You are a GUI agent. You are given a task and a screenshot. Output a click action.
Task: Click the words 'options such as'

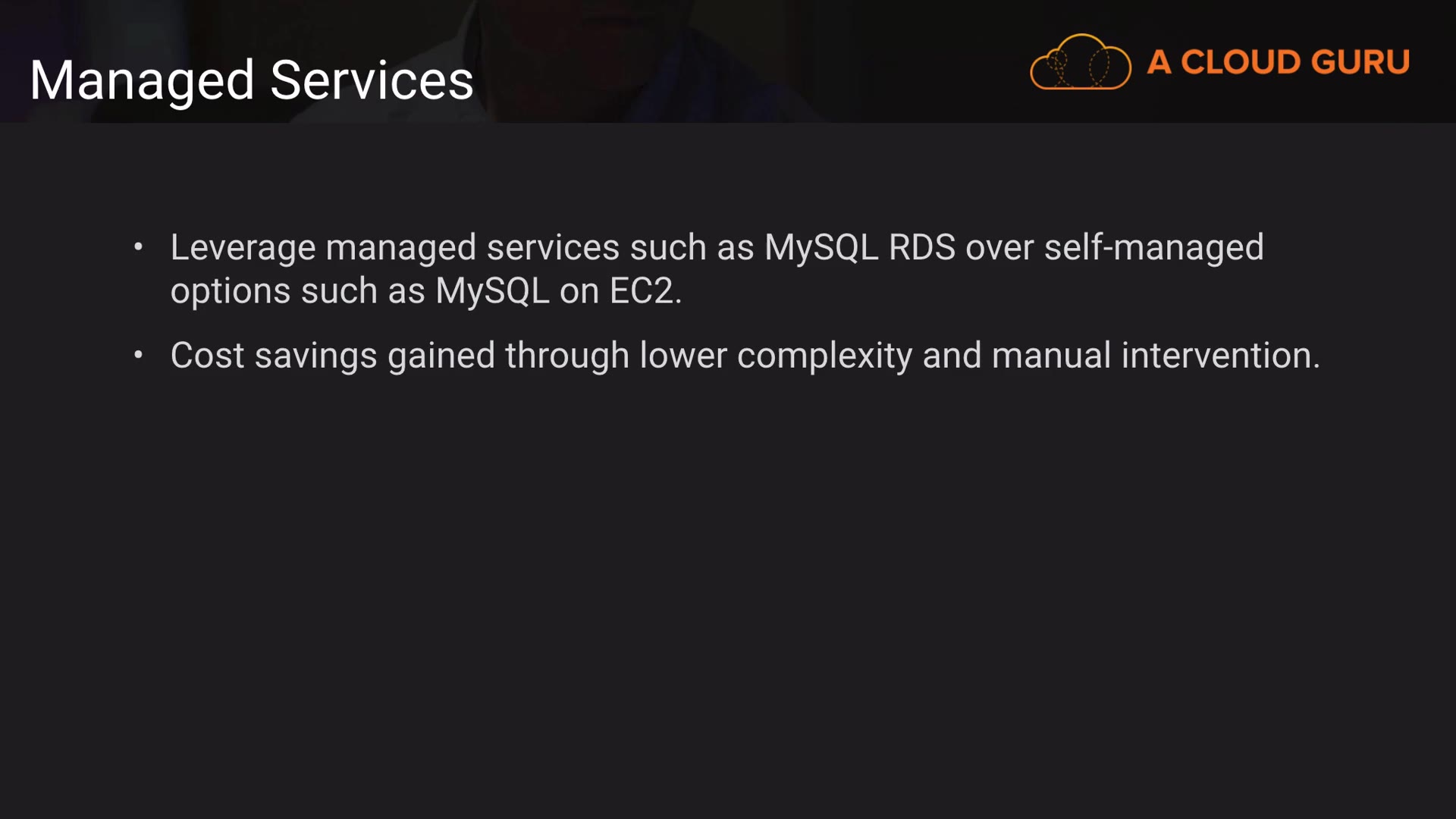click(x=297, y=291)
